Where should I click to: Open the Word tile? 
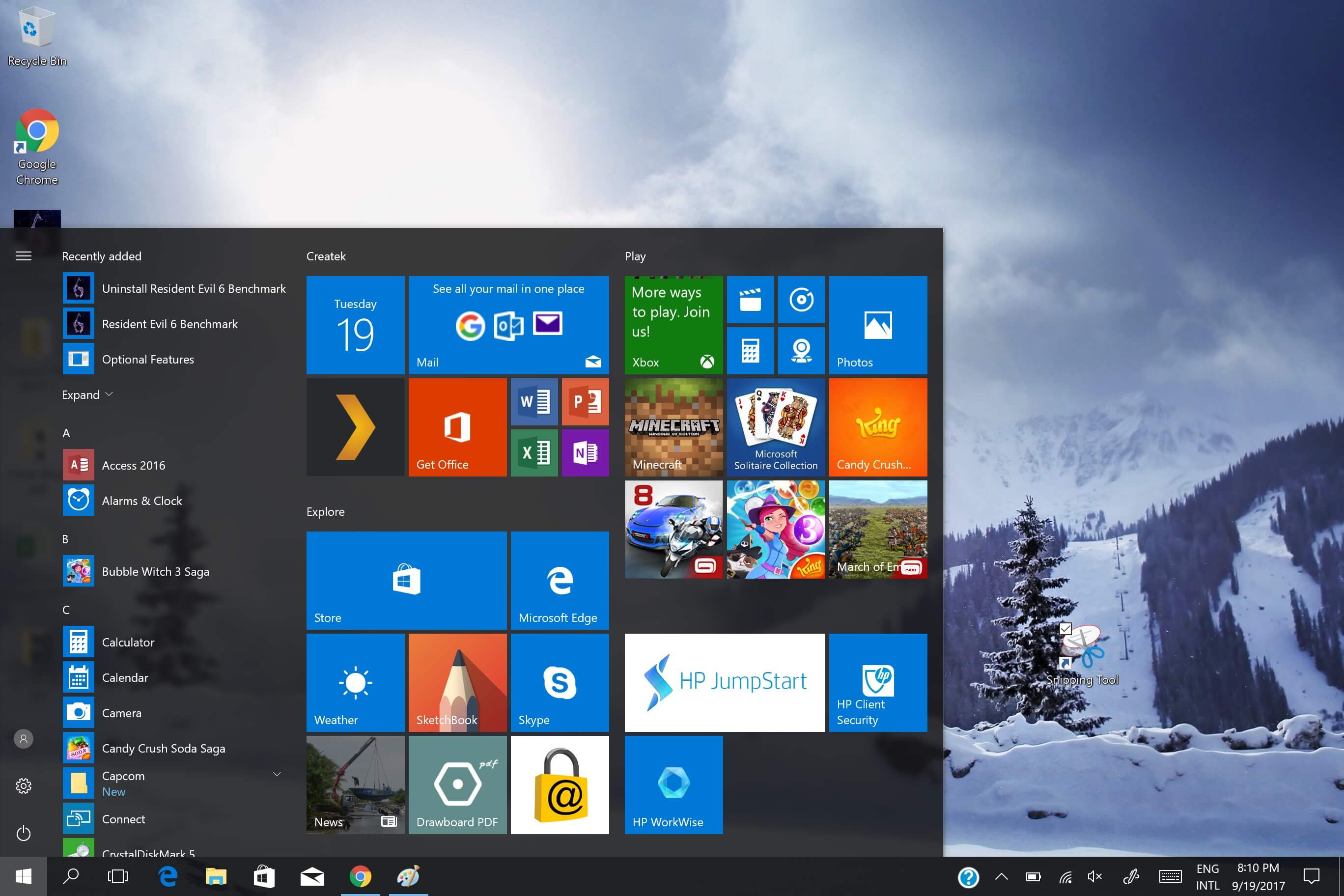coord(534,402)
